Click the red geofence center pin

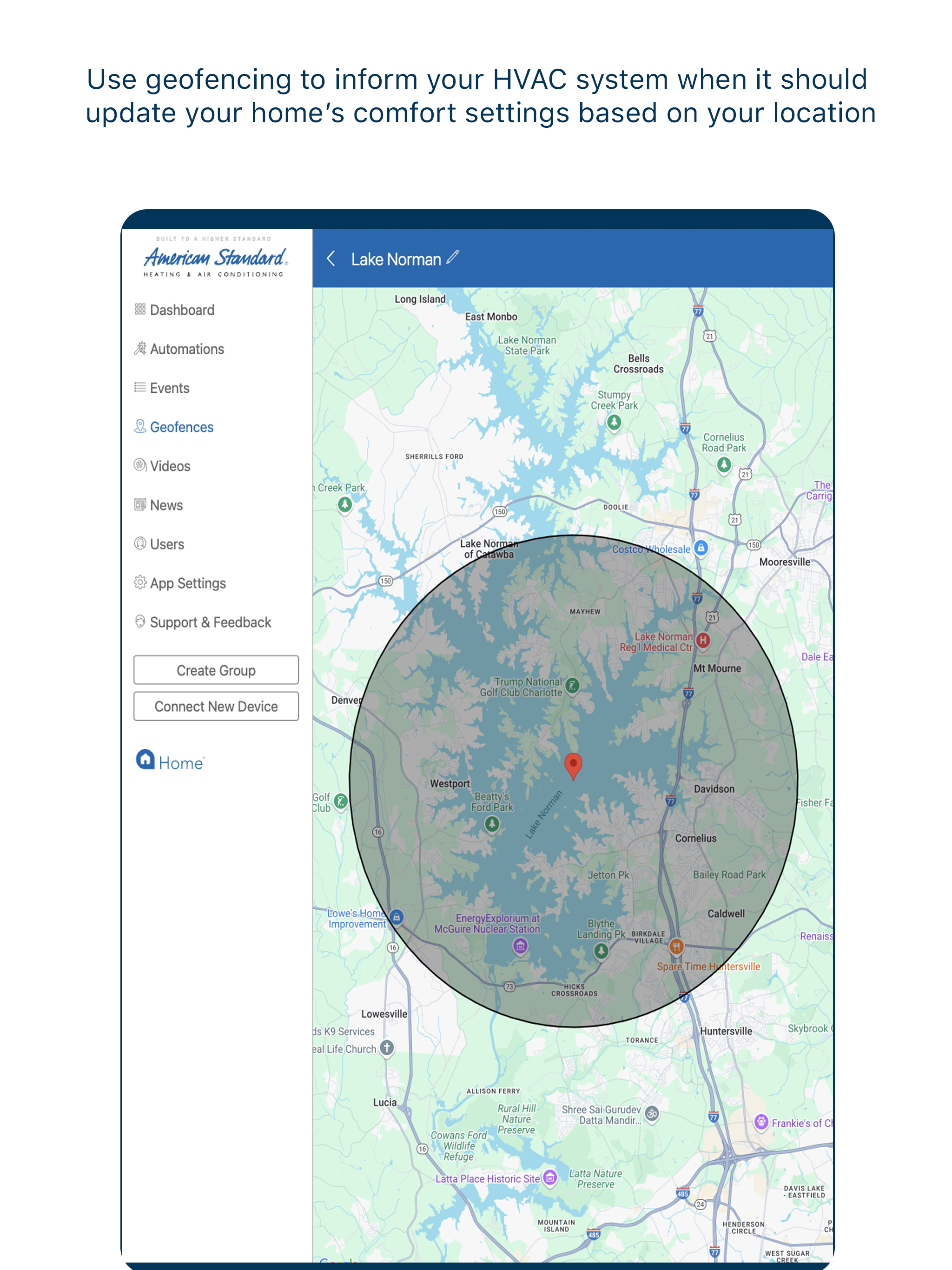click(x=573, y=766)
